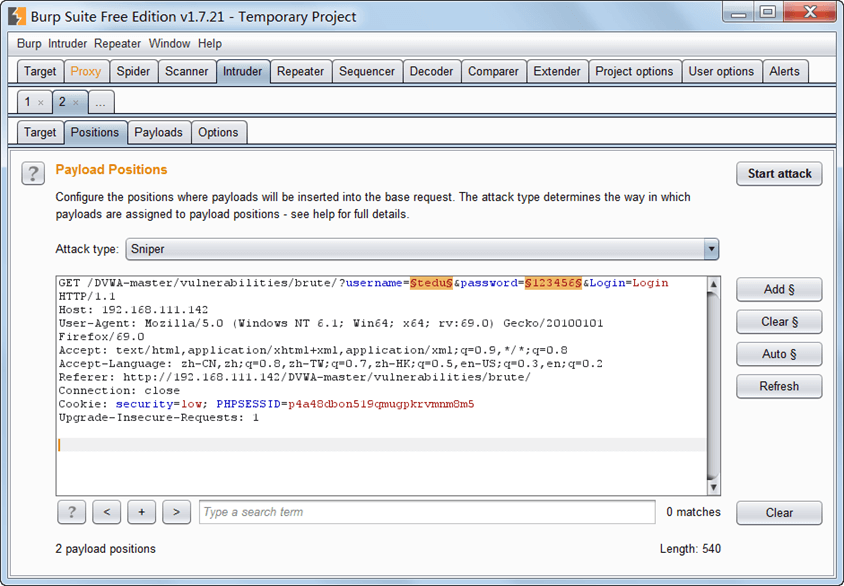844x586 pixels.
Task: Switch to Intruder's Target sub-tab
Action: tap(40, 132)
